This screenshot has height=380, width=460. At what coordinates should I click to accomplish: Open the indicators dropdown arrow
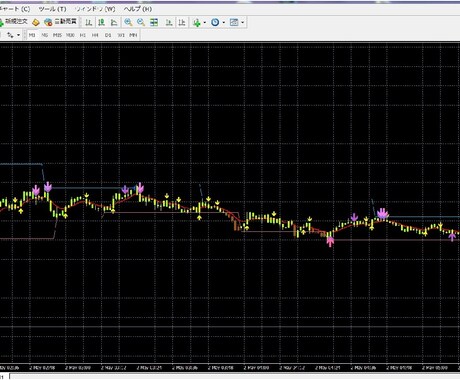pyautogui.click(x=204, y=23)
